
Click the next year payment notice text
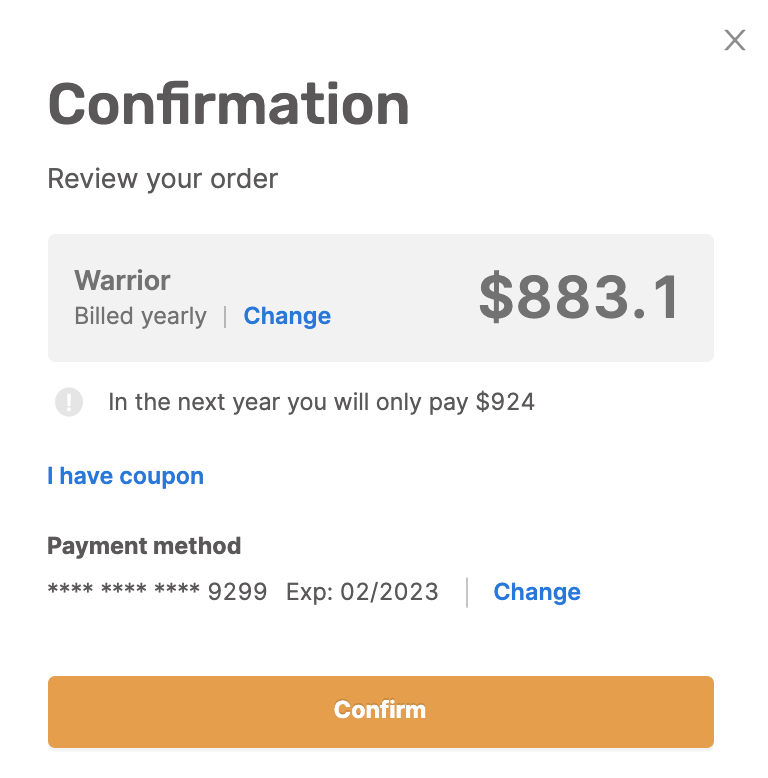[x=321, y=402]
